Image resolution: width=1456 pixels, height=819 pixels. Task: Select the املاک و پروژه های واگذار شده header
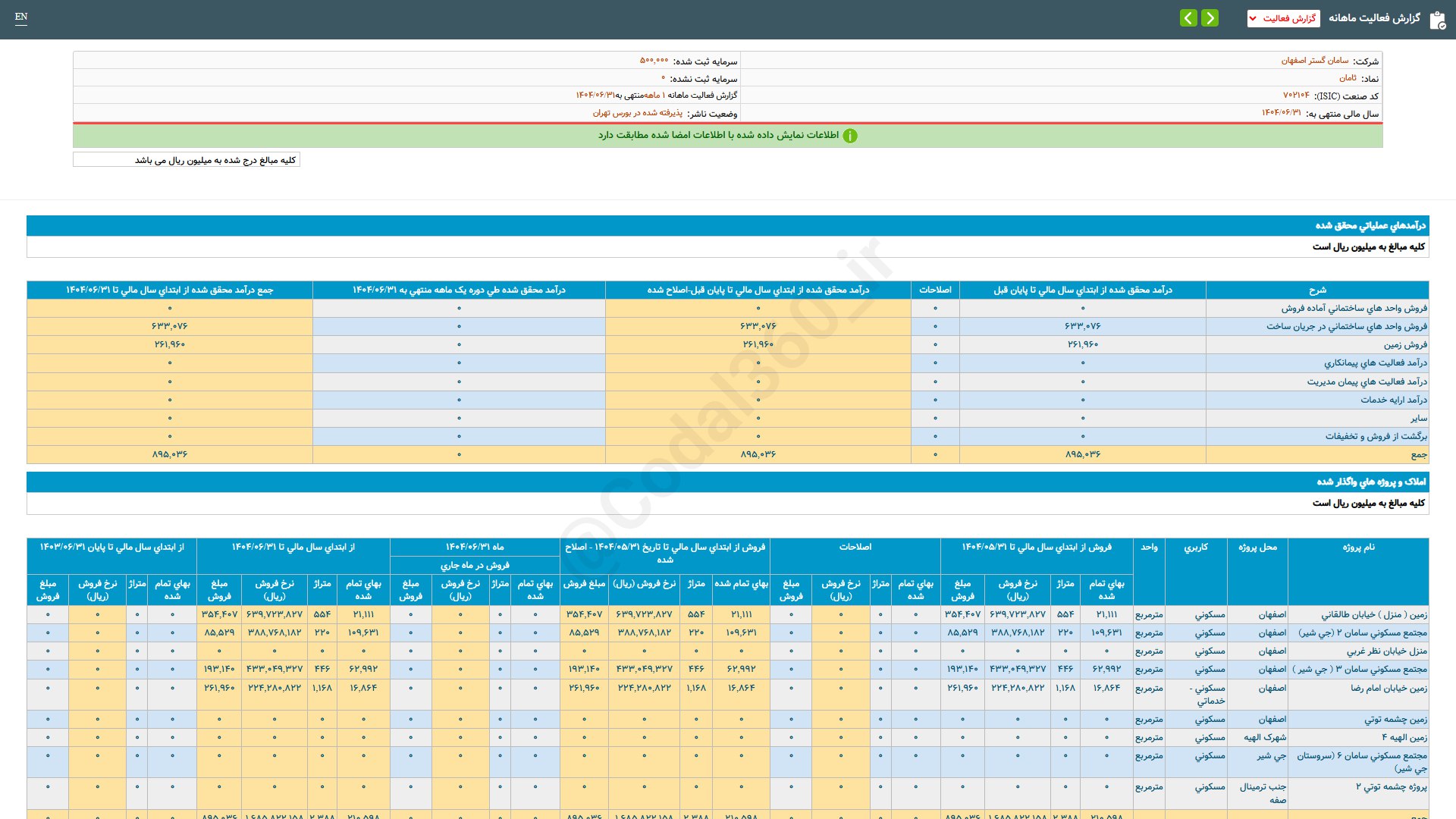tap(1371, 482)
